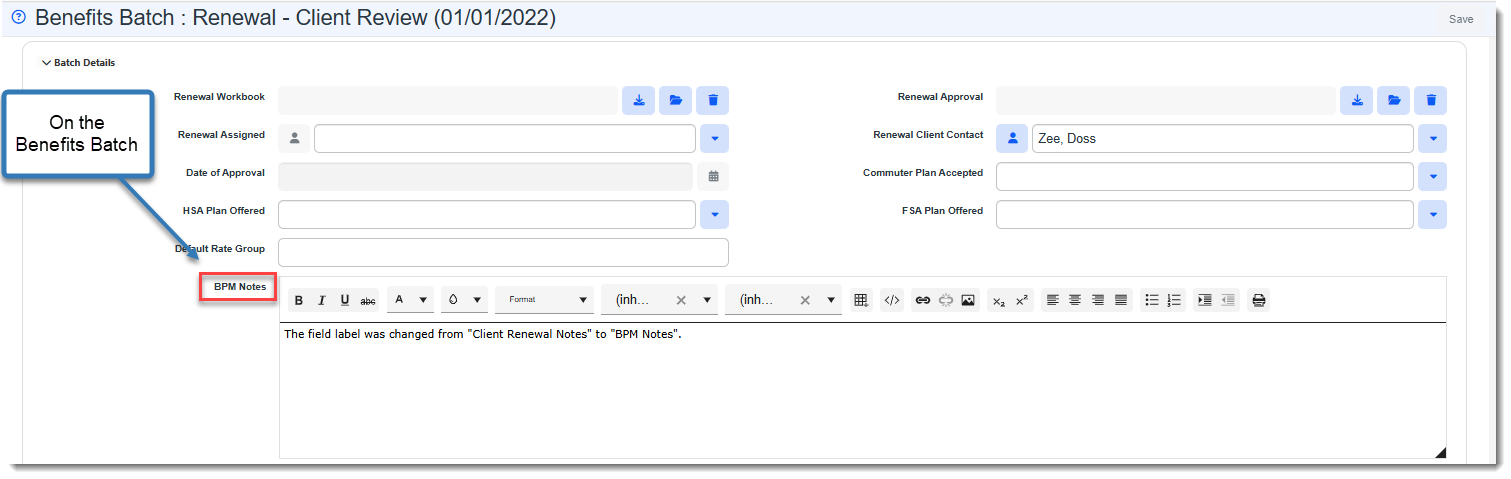Open the Commuter Plan Accepted dropdown
Viewport: 1511px width, 479px height.
[1431, 176]
